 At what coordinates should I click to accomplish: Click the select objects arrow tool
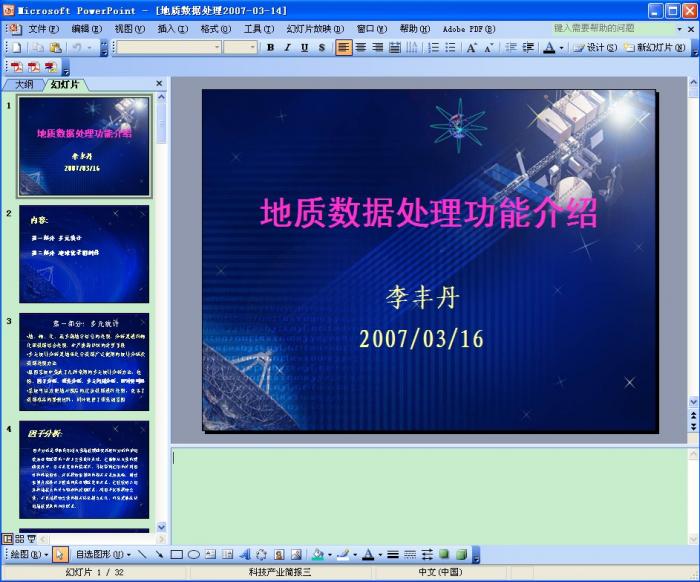coord(59,554)
